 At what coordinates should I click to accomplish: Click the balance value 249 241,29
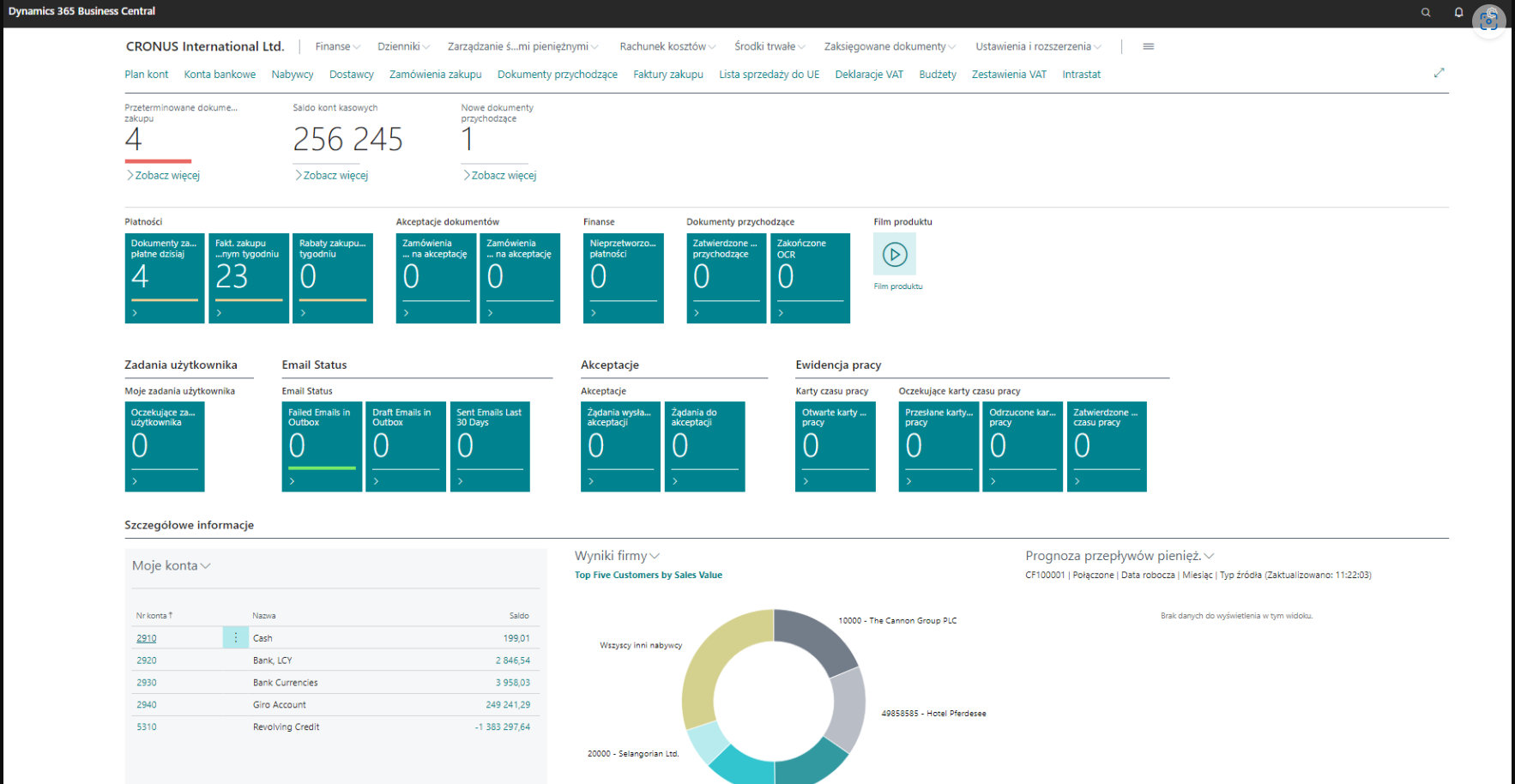508,705
